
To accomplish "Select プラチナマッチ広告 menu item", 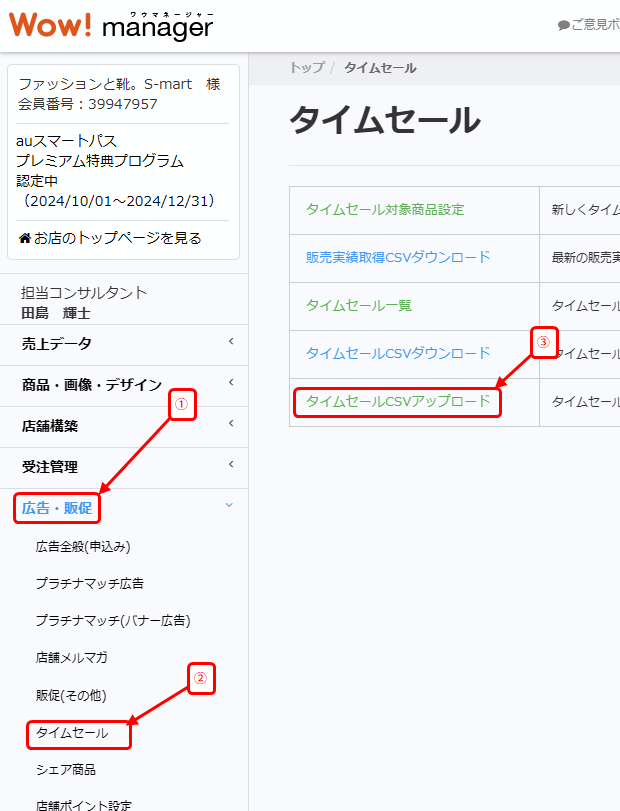I will click(89, 583).
